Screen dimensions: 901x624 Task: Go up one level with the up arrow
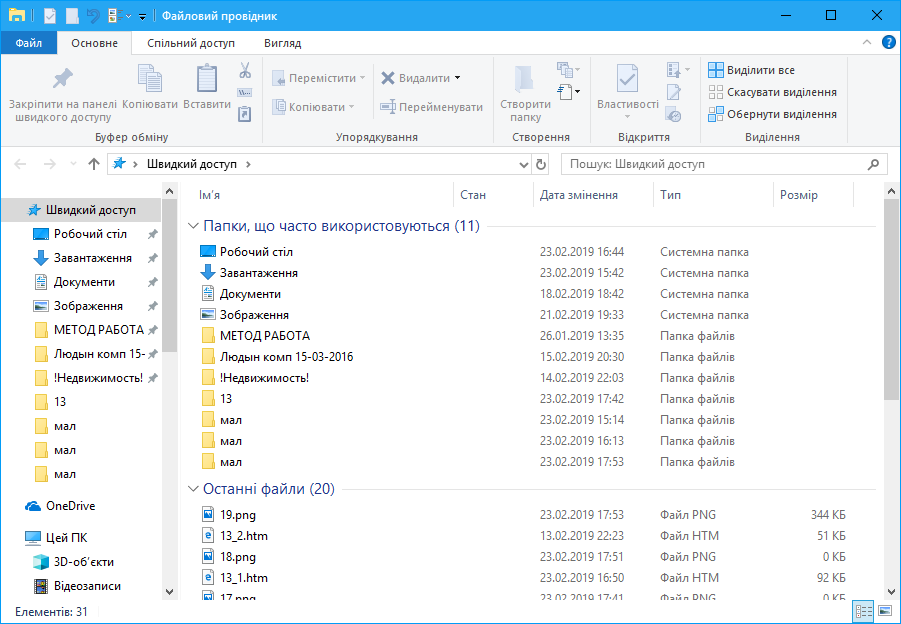pos(94,164)
